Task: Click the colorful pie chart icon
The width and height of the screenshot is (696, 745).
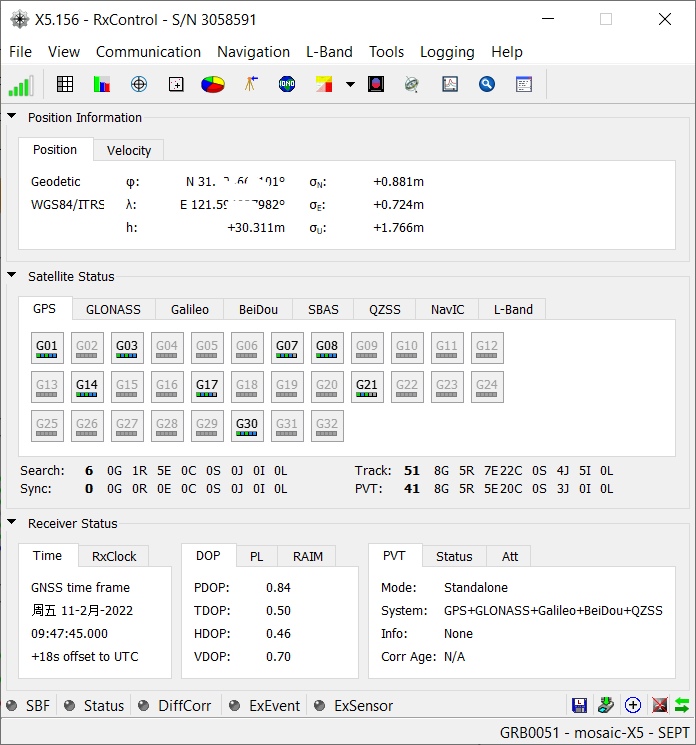Action: coord(213,85)
